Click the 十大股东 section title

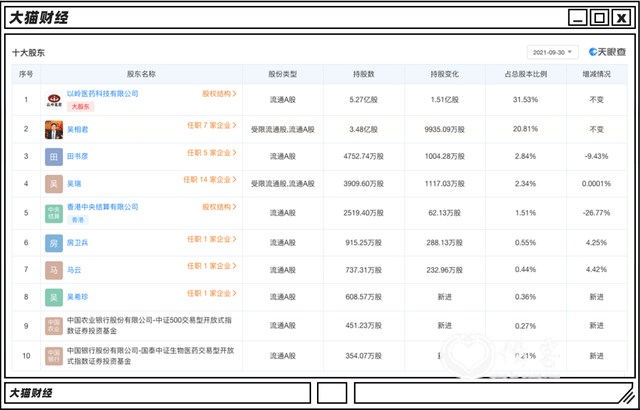[29, 53]
